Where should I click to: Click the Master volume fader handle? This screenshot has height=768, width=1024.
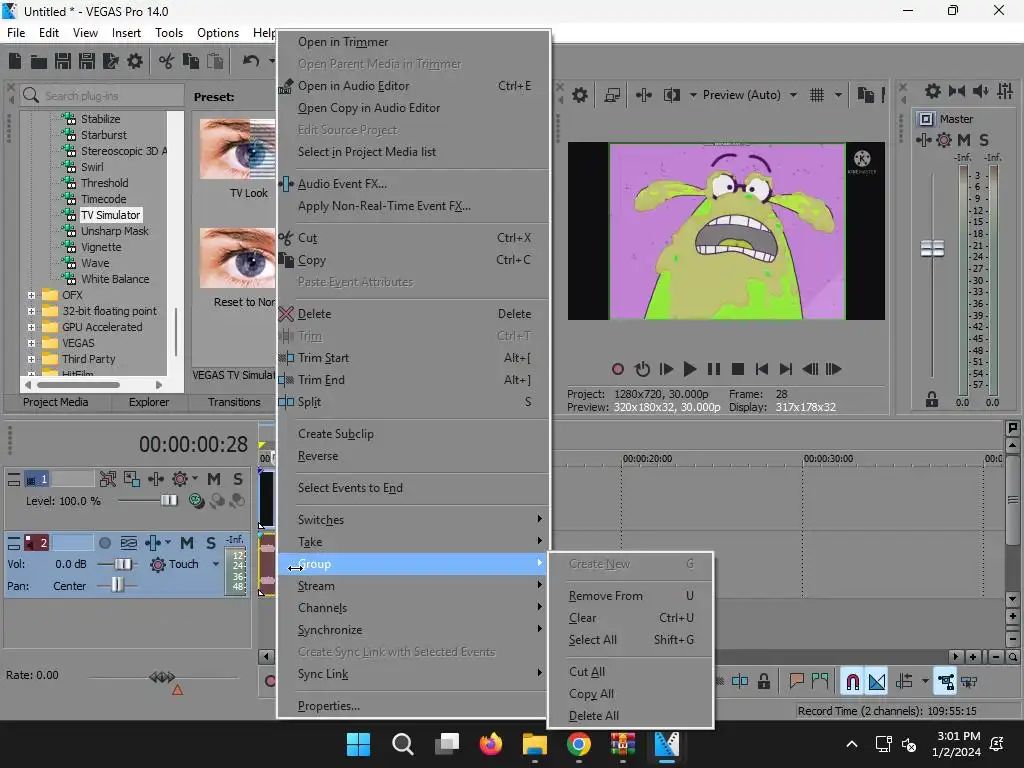click(932, 248)
